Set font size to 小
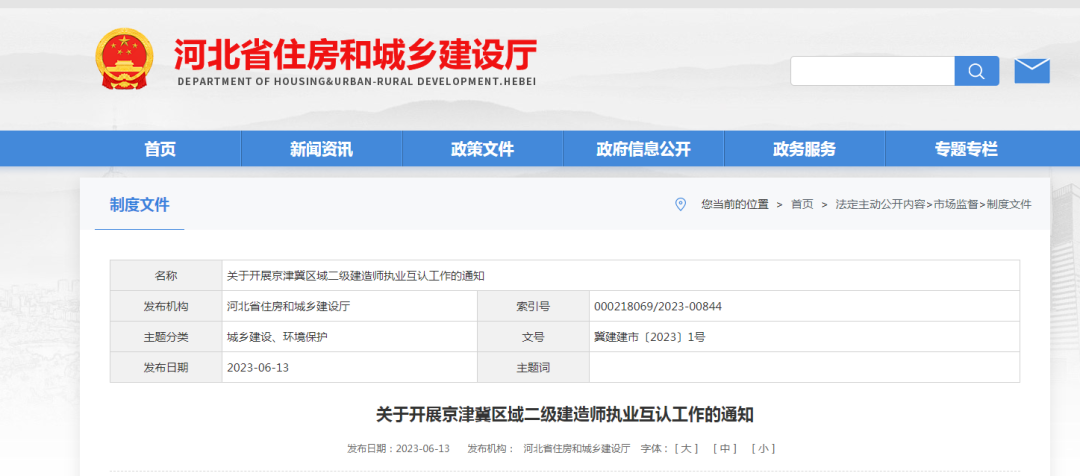1080x476 pixels. coord(763,448)
